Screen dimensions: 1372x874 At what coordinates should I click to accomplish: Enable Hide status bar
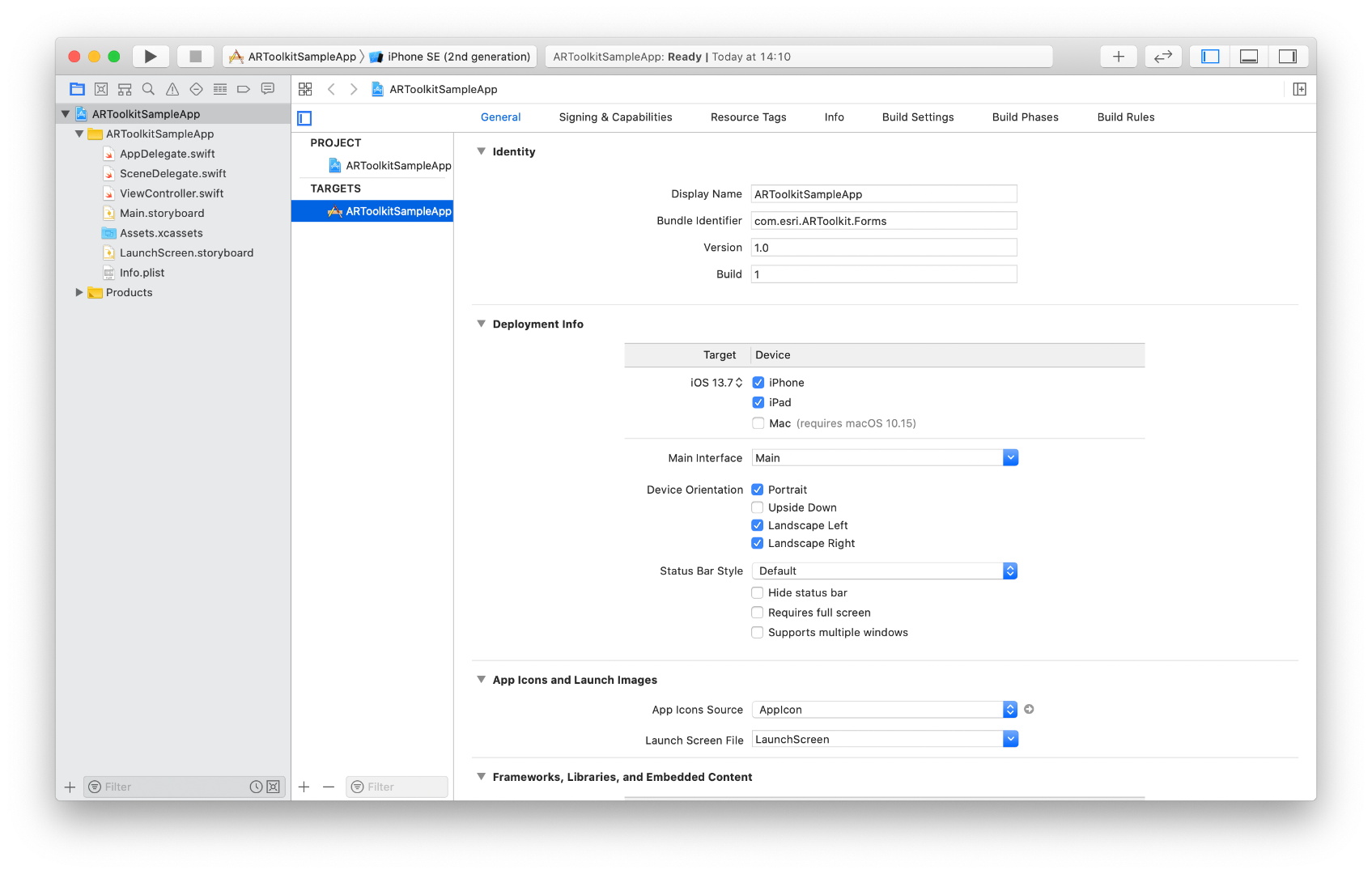758,592
